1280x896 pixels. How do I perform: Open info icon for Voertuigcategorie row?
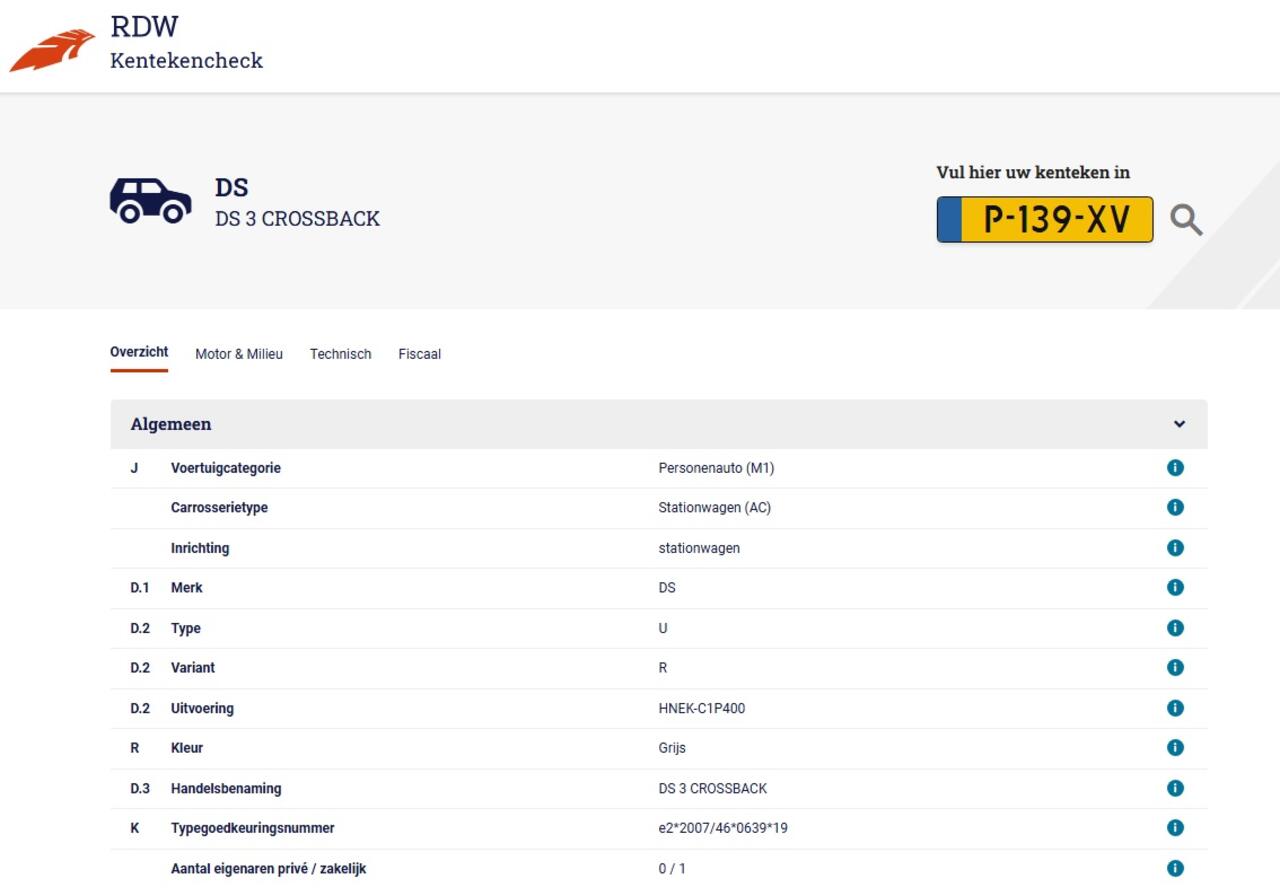pyautogui.click(x=1175, y=467)
